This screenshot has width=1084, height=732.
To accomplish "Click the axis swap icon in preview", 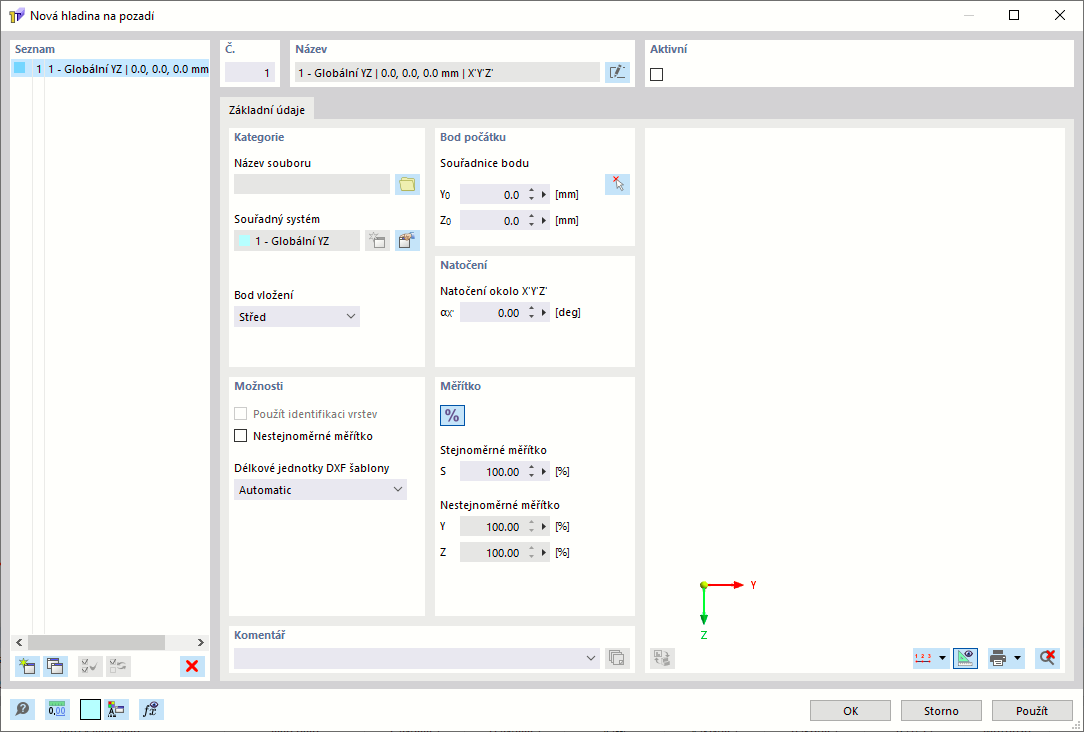I will (x=662, y=658).
